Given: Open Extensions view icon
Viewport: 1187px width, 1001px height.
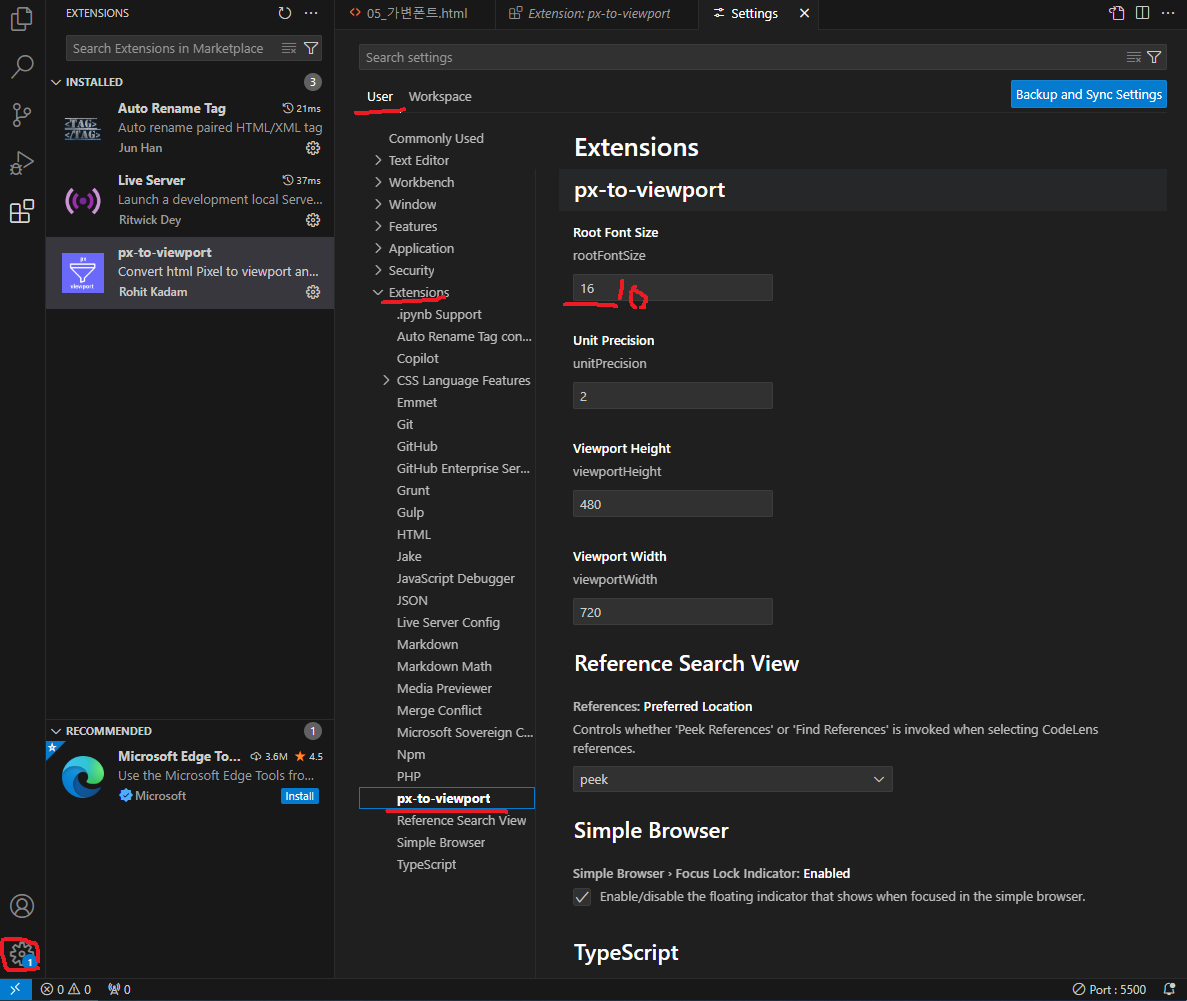Looking at the screenshot, I should tap(22, 211).
